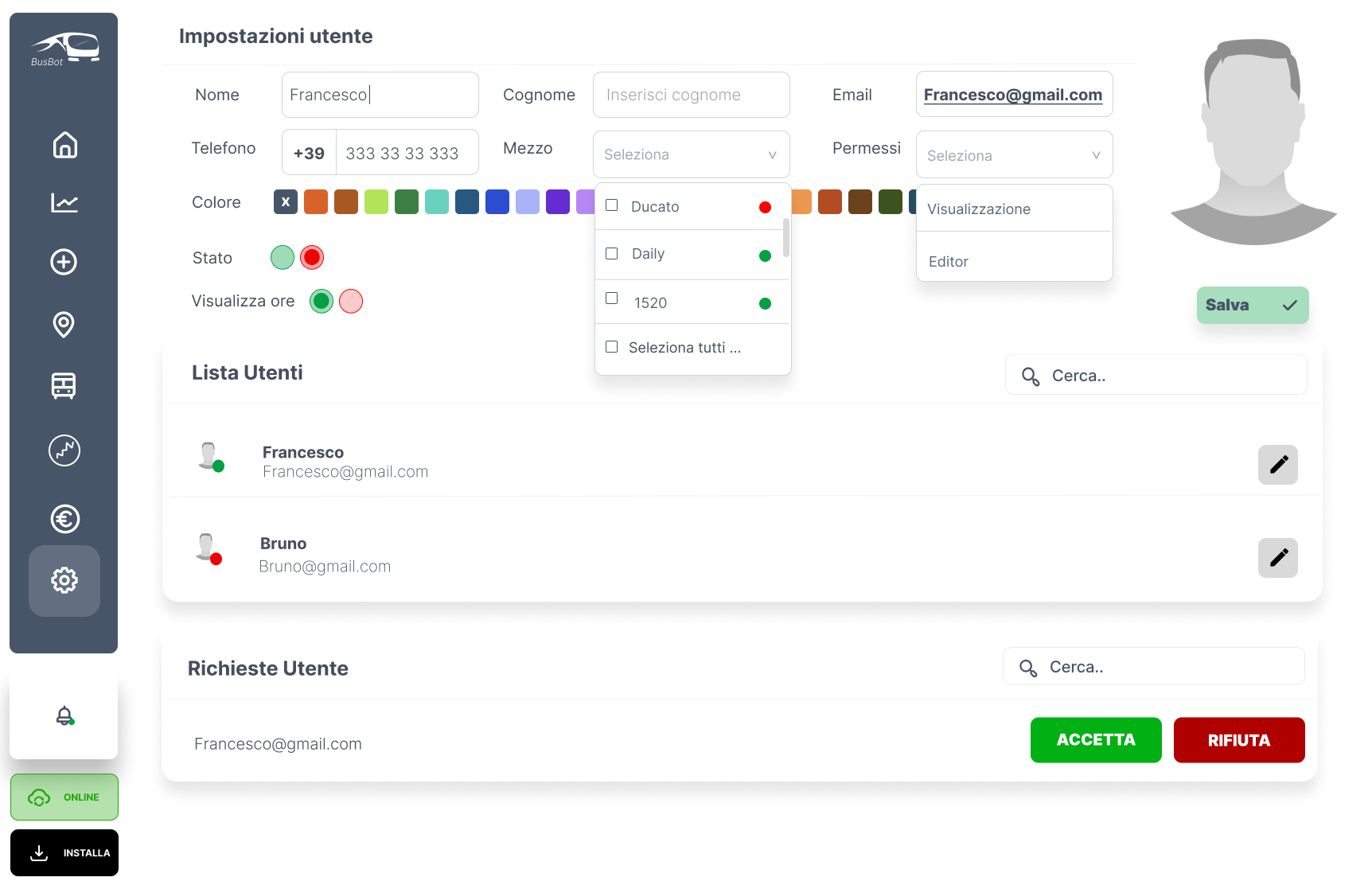
Task: Open the euro payments icon
Action: [64, 519]
